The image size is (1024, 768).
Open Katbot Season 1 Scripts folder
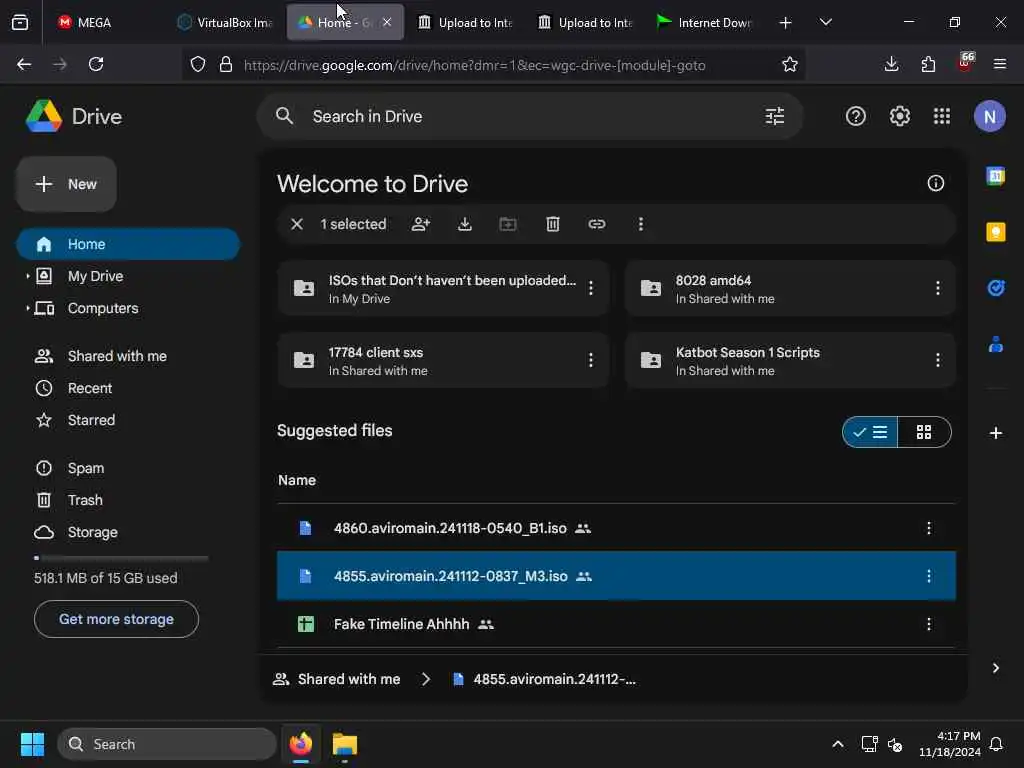pos(790,360)
